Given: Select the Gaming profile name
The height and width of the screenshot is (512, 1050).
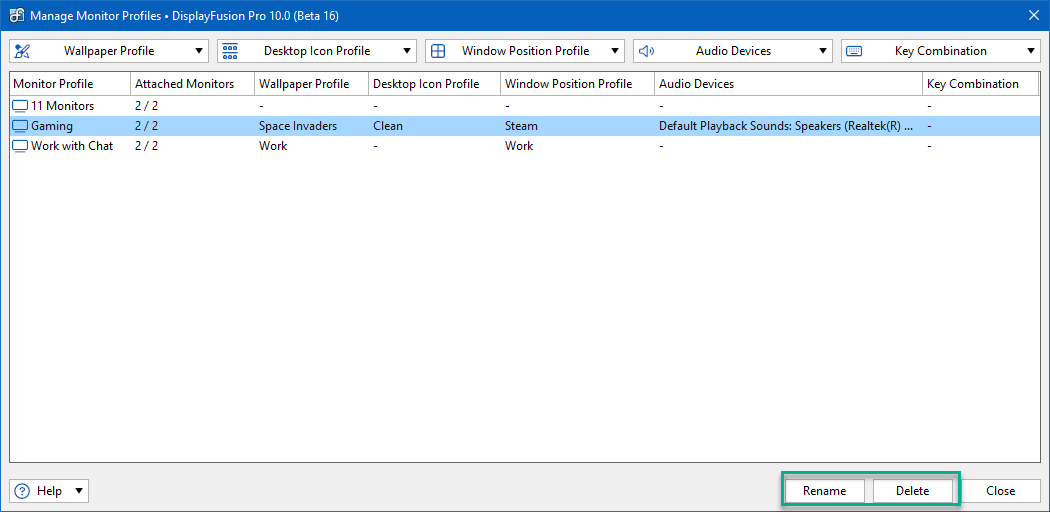Looking at the screenshot, I should (52, 126).
